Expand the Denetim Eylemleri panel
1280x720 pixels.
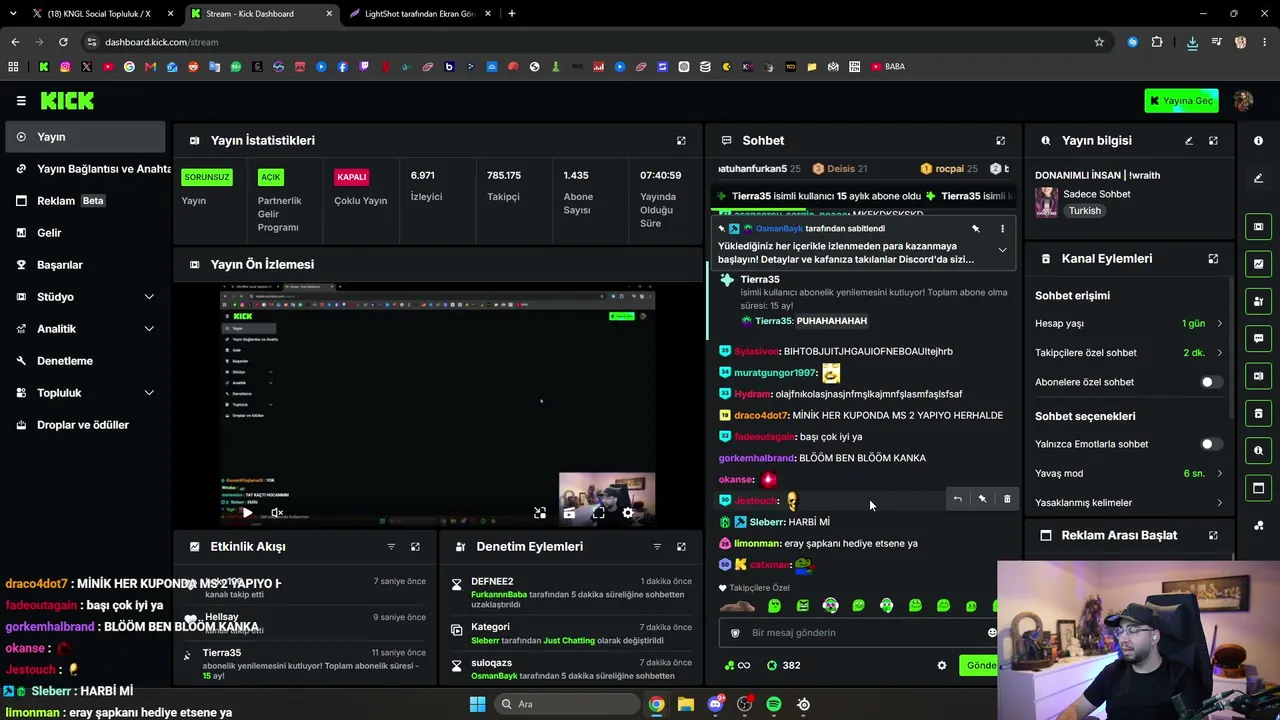(681, 547)
